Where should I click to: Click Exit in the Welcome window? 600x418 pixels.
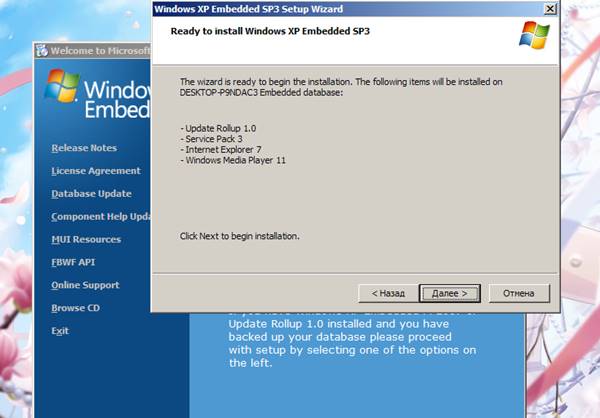click(x=60, y=331)
